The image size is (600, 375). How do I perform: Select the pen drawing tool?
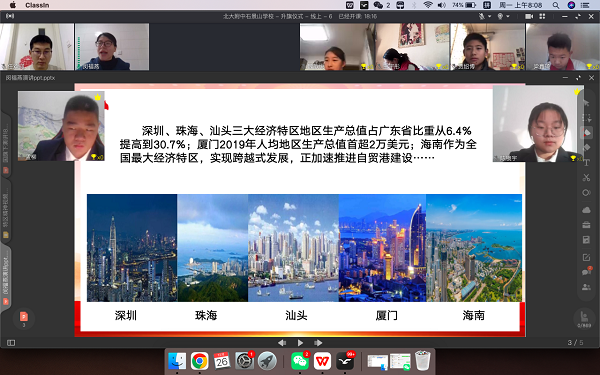pos(586,133)
